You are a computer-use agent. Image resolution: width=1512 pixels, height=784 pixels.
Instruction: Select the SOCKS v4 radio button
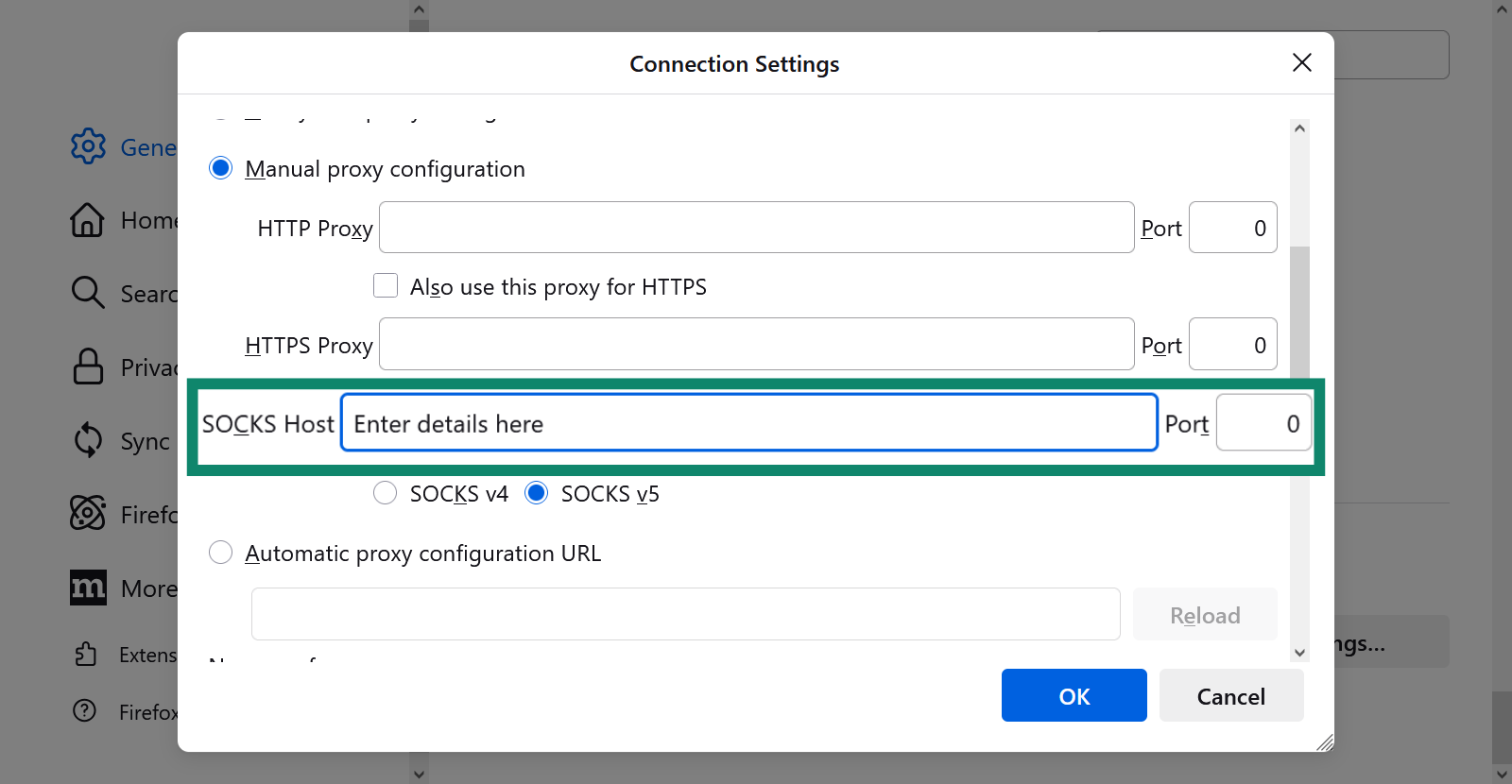(385, 493)
